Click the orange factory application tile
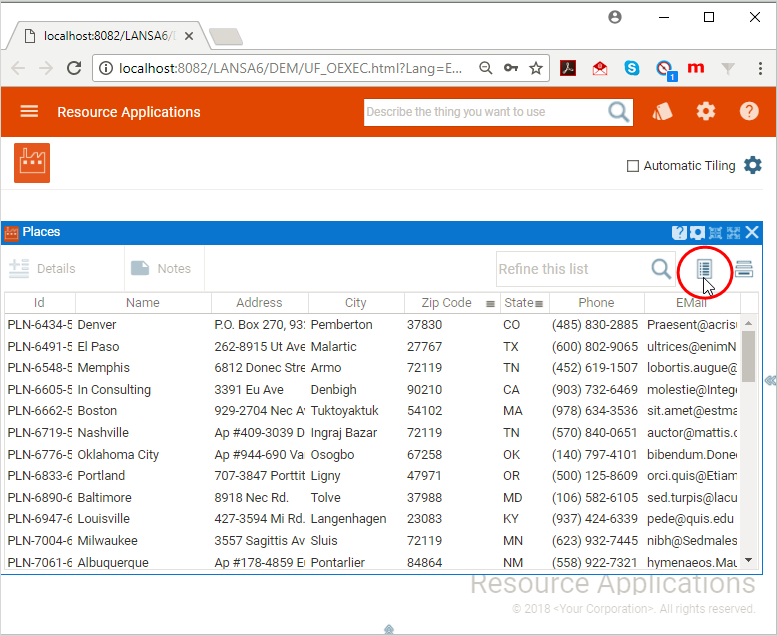 pyautogui.click(x=32, y=163)
